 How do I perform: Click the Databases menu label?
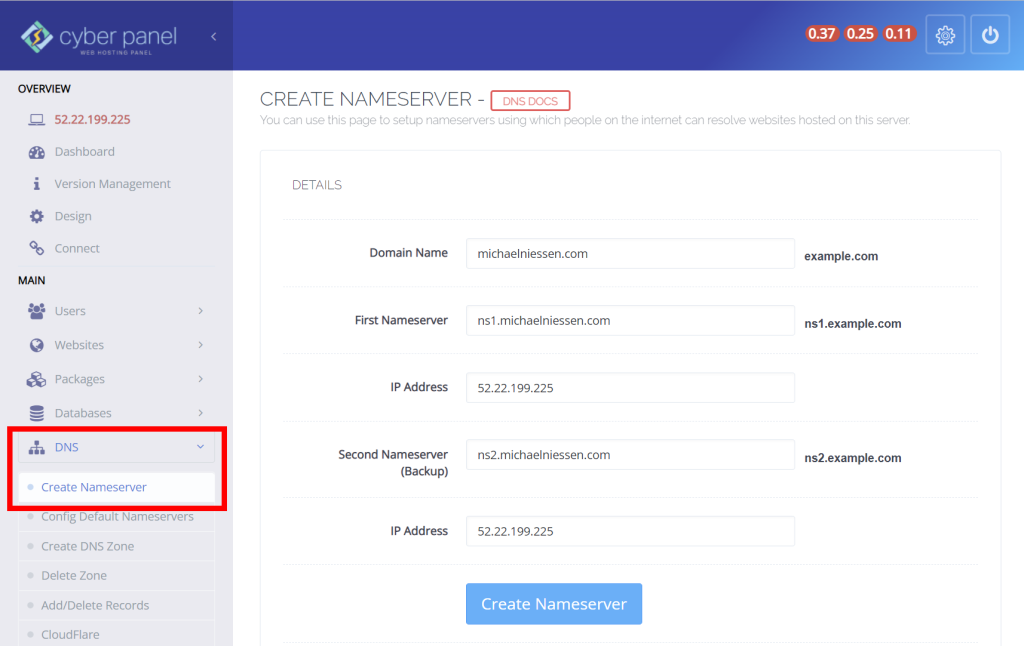click(x=83, y=413)
